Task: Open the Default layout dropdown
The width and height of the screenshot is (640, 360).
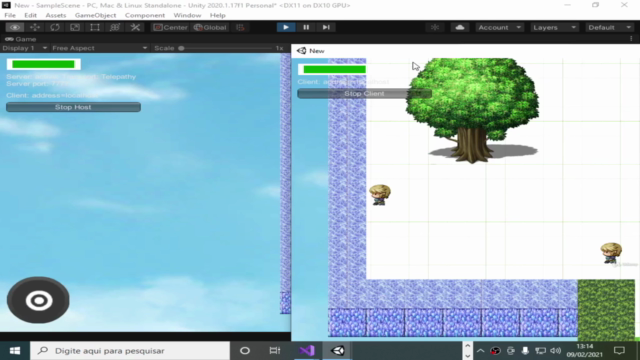Action: [x=609, y=27]
